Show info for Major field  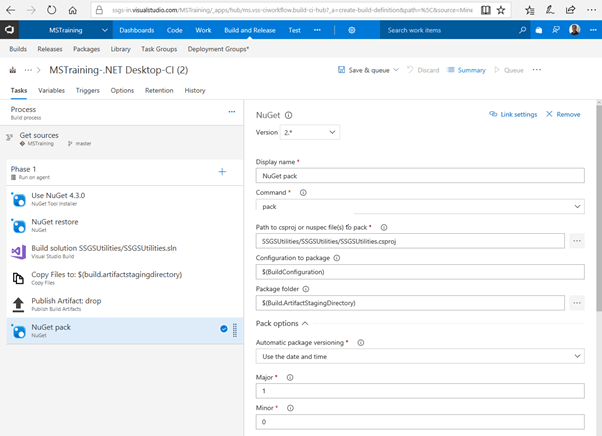(x=290, y=378)
